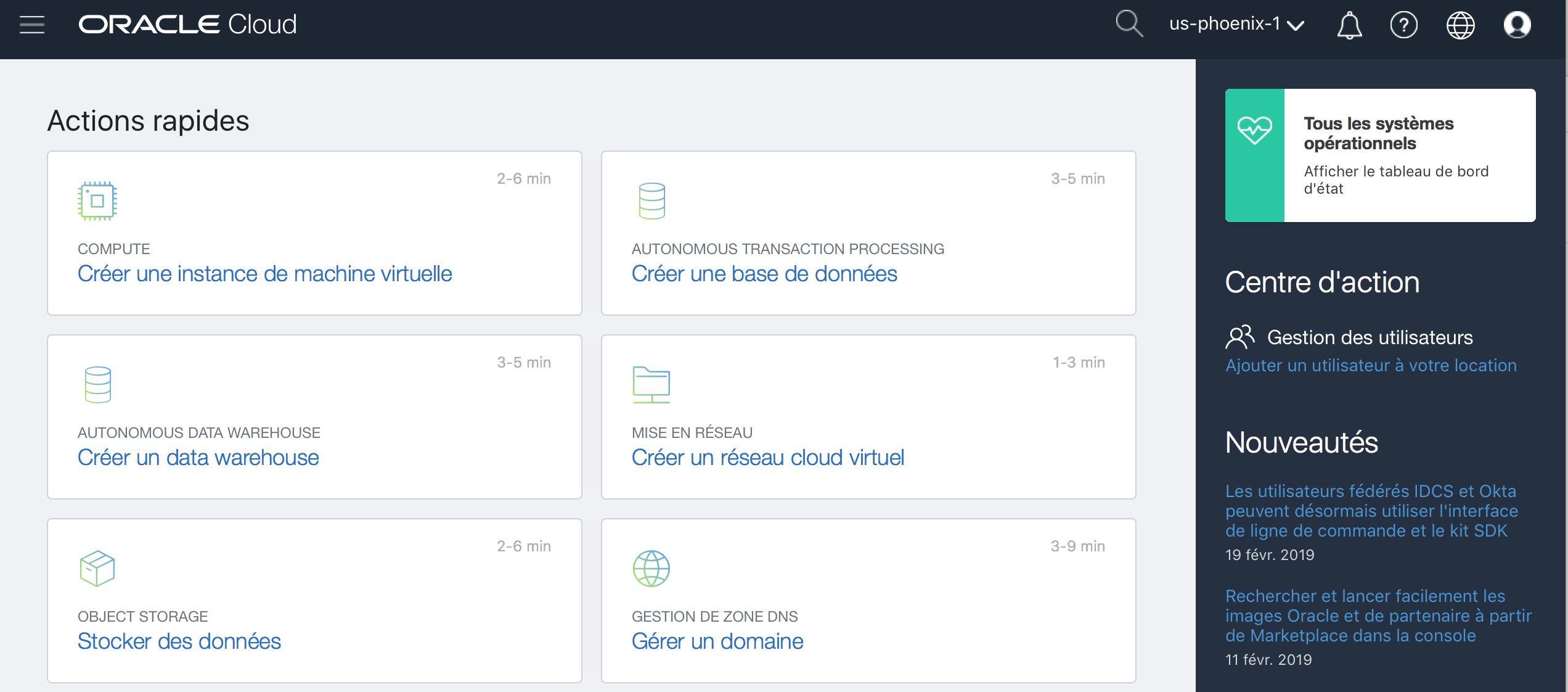Click Créer une base de données link
1568x692 pixels.
click(764, 274)
